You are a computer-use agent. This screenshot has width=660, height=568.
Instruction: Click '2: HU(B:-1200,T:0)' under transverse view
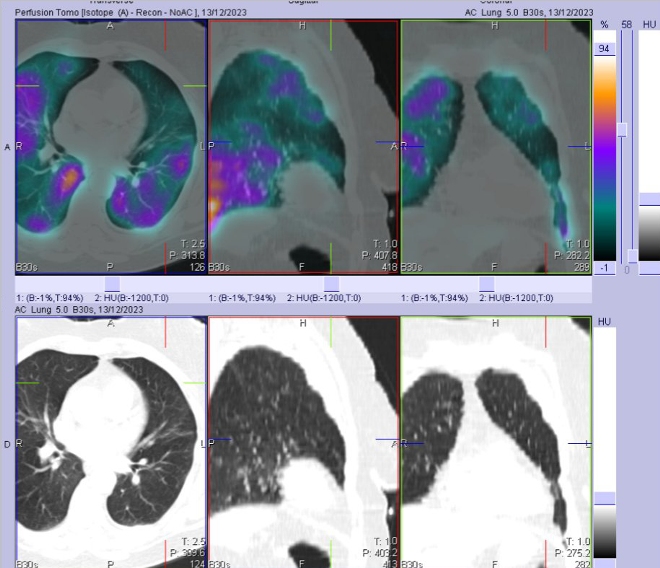pos(131,298)
